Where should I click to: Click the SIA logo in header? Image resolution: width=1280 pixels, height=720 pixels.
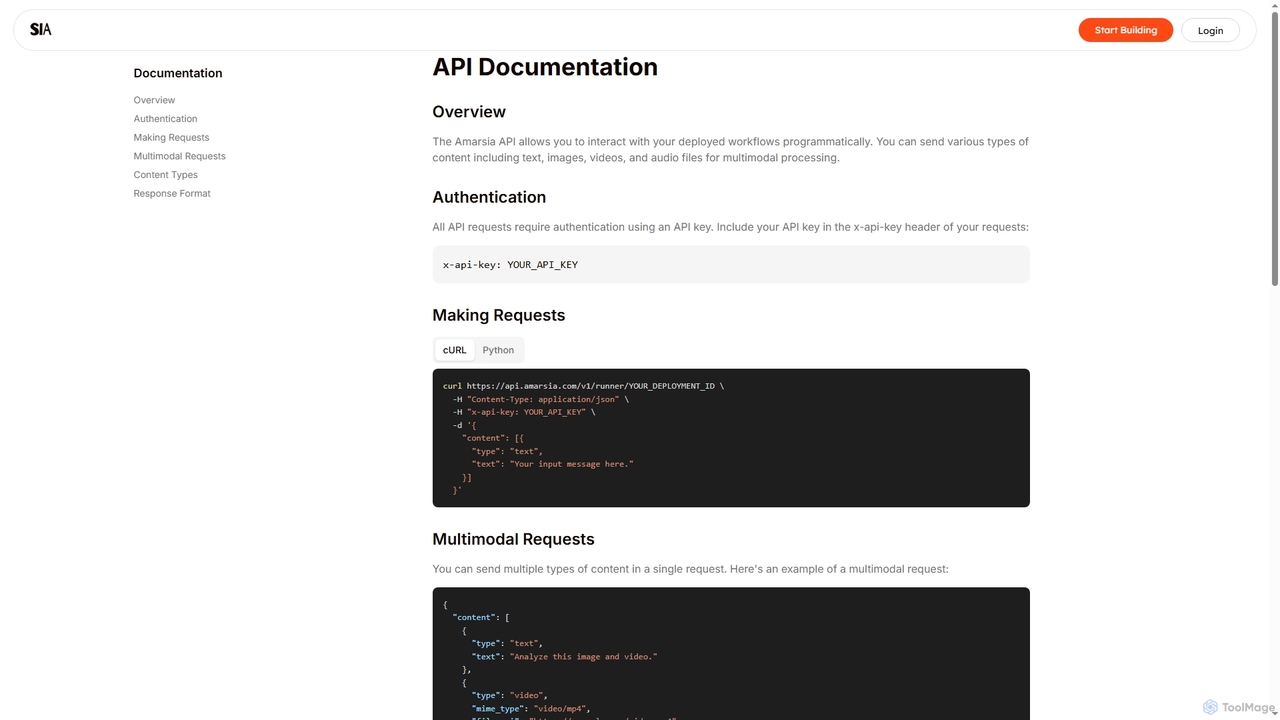click(40, 30)
